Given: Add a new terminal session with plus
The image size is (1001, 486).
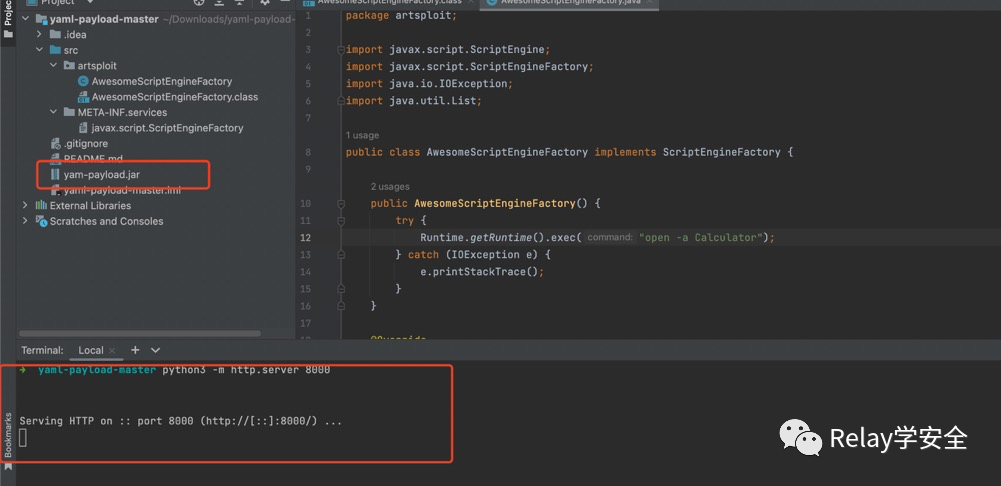Looking at the screenshot, I should coord(135,350).
